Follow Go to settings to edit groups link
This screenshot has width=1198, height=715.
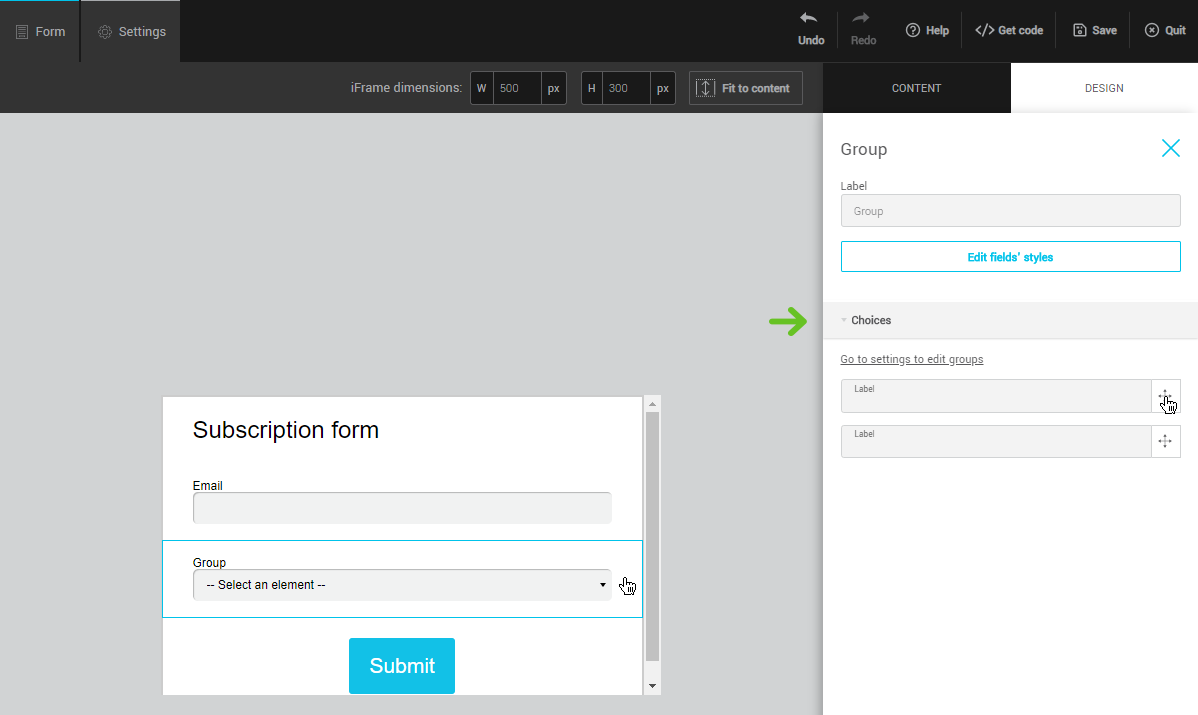click(x=911, y=360)
